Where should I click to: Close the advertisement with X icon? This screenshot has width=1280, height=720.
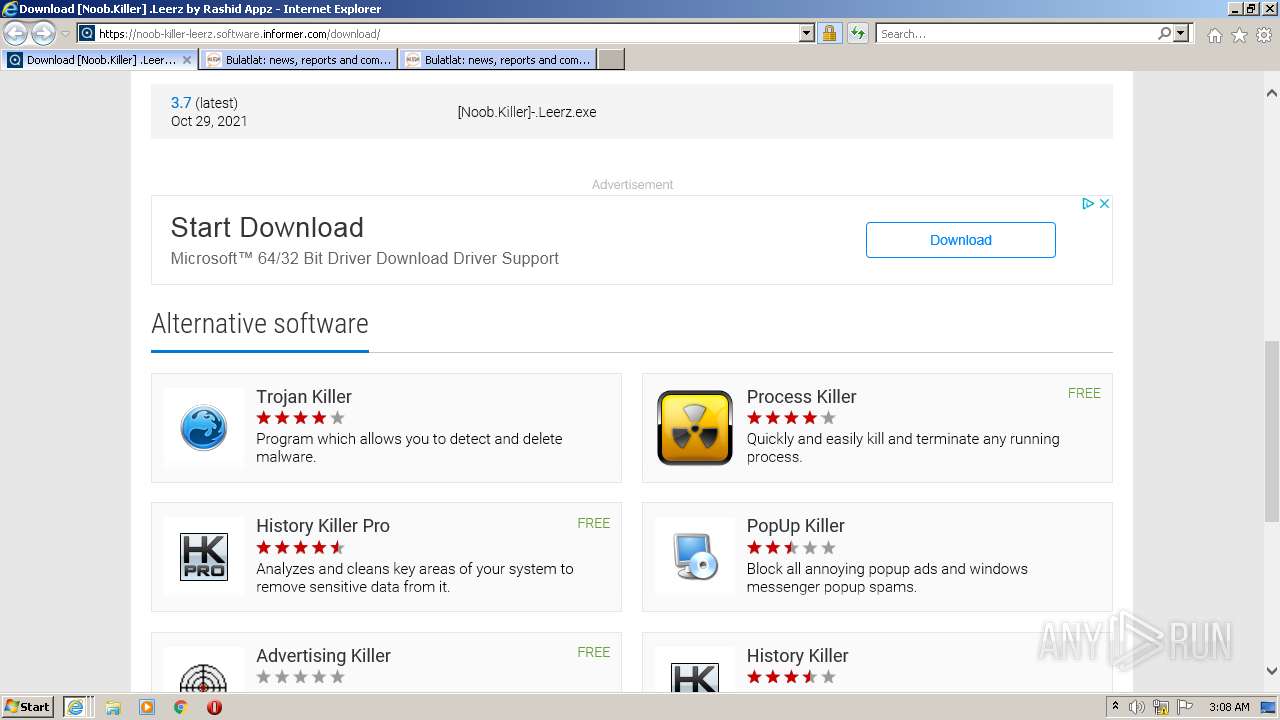pos(1104,203)
